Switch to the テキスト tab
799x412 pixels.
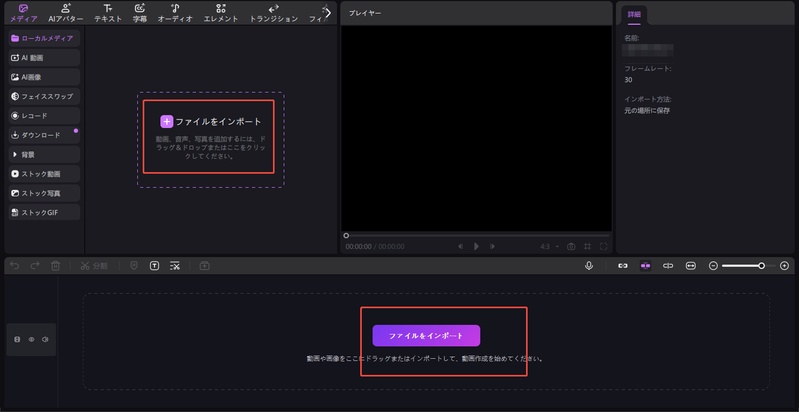click(x=108, y=13)
